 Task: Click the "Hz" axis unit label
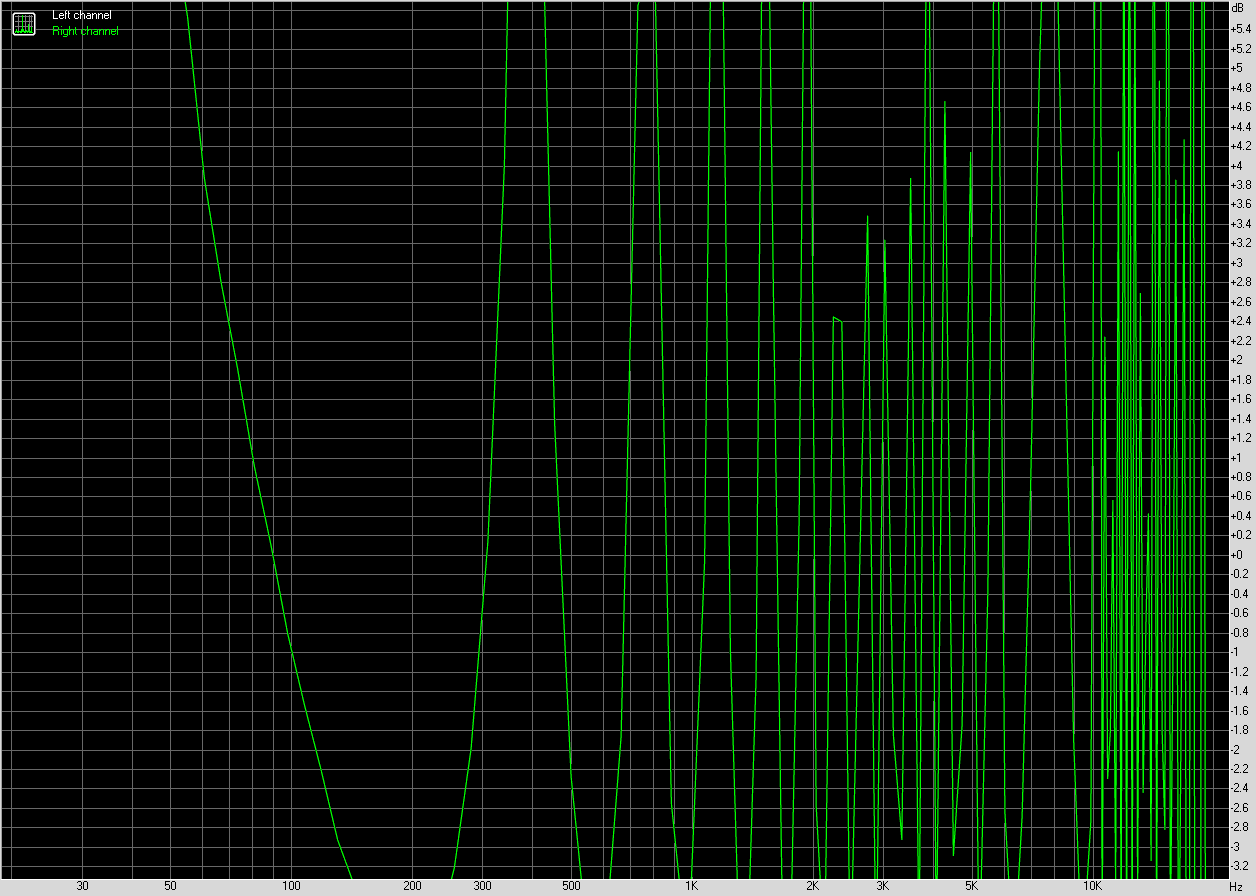(x=1236, y=887)
